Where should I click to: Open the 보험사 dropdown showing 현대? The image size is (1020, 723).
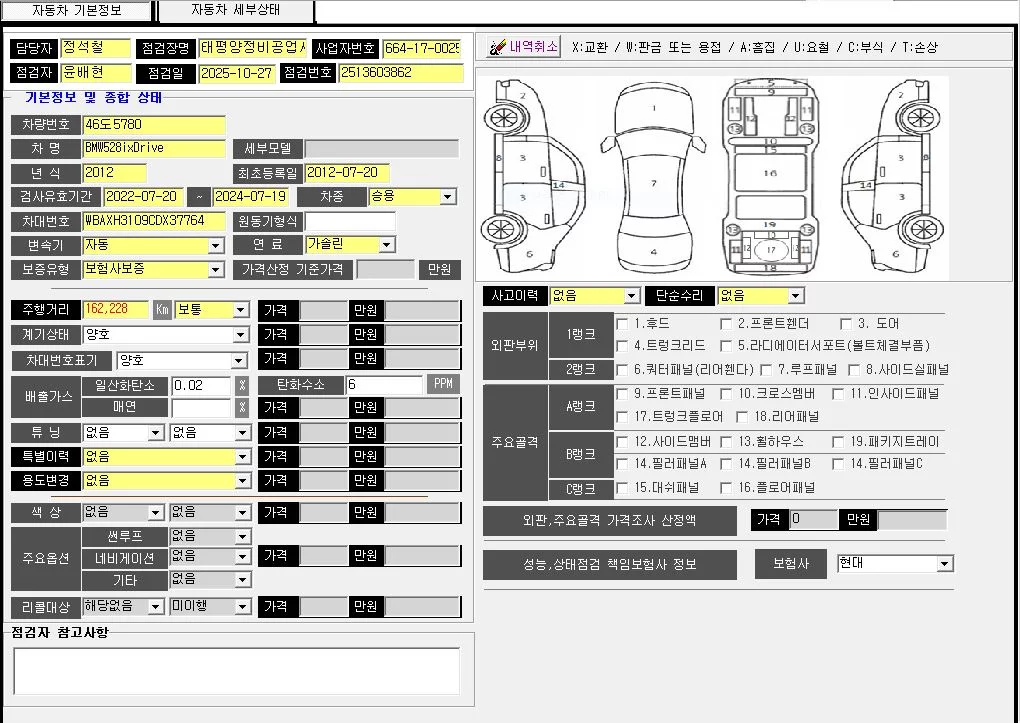[x=944, y=564]
